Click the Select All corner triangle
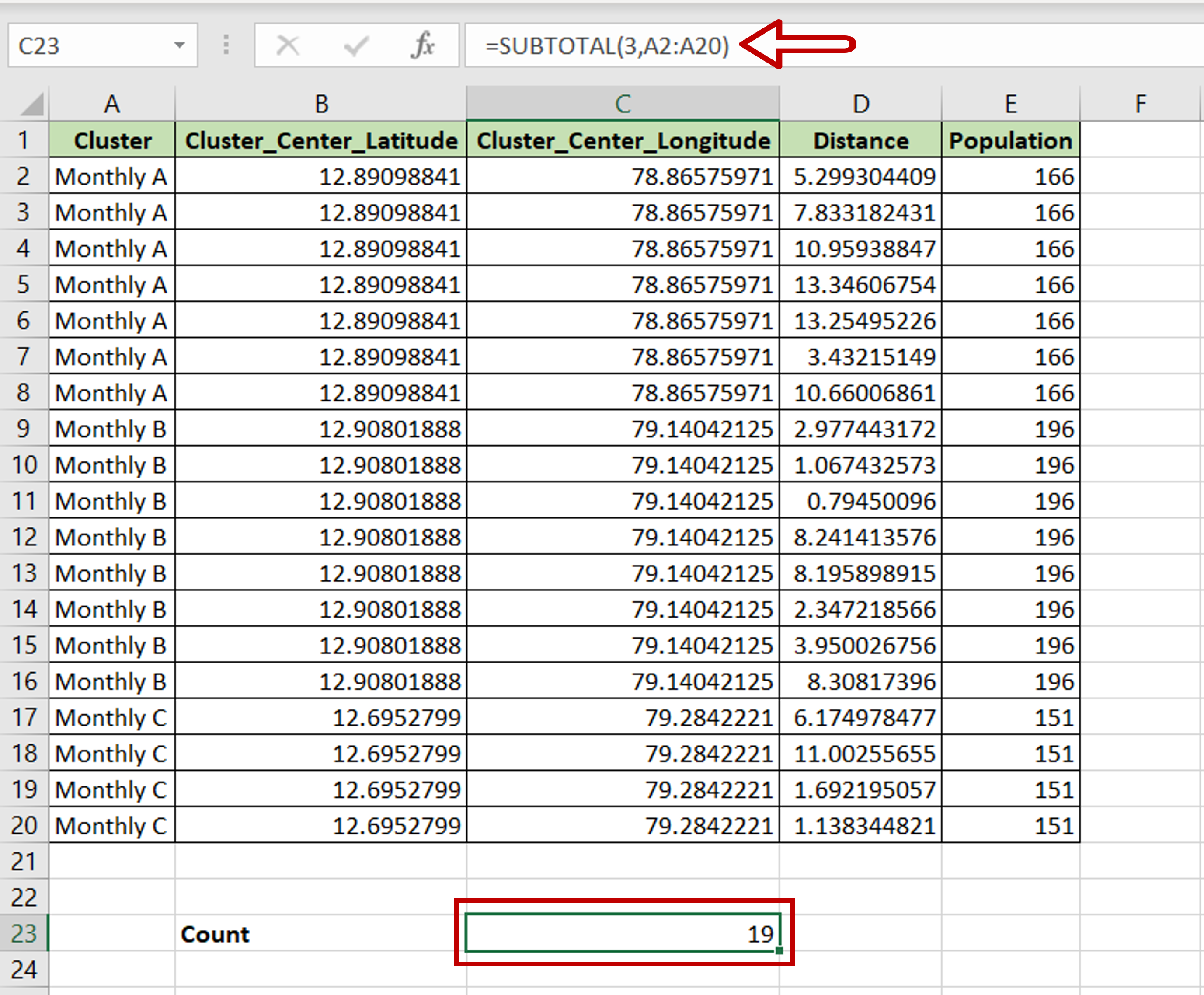1204x995 pixels. coord(31,105)
